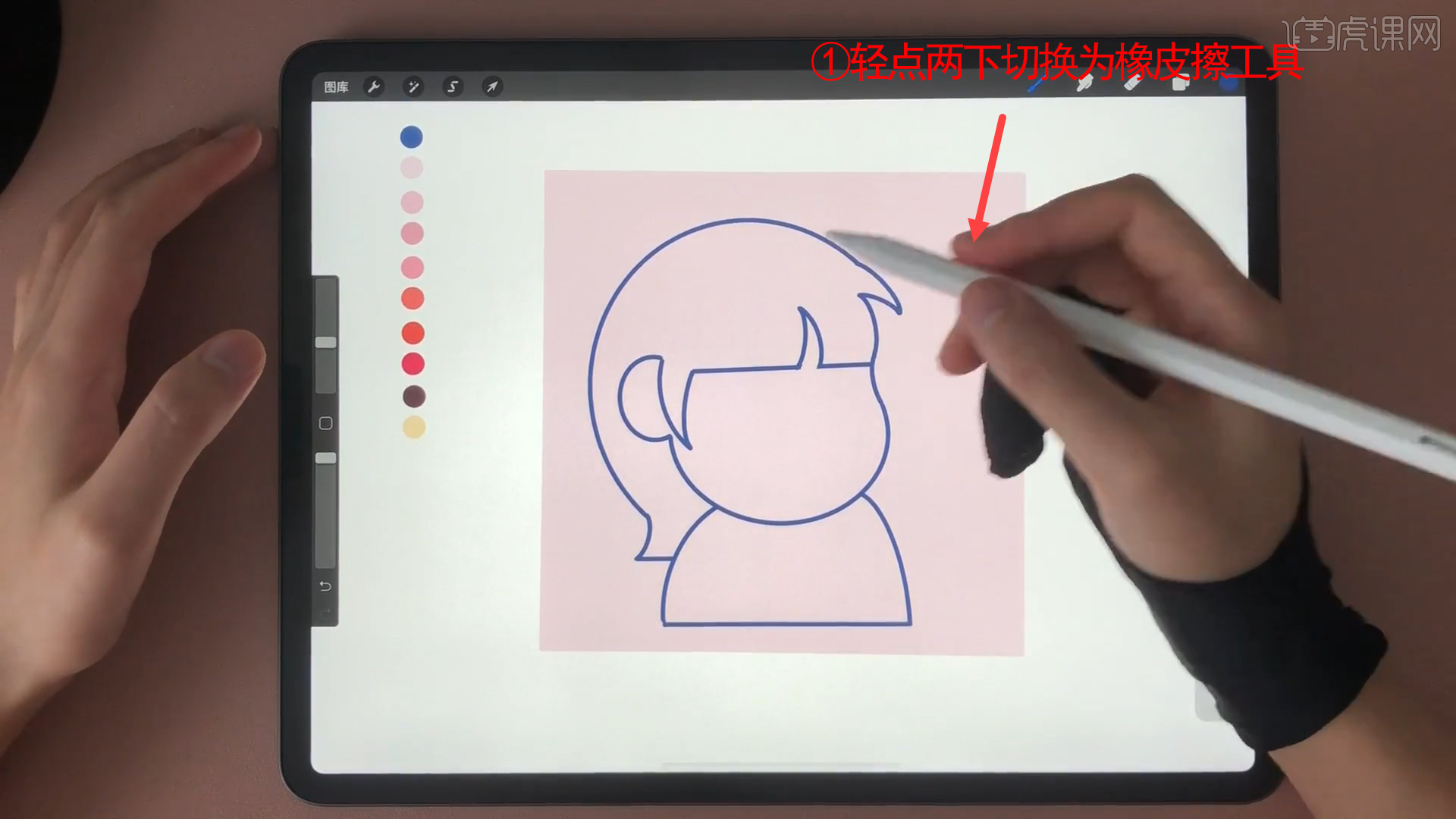Open the Actions wrench menu
The height and width of the screenshot is (819, 1456).
click(373, 86)
